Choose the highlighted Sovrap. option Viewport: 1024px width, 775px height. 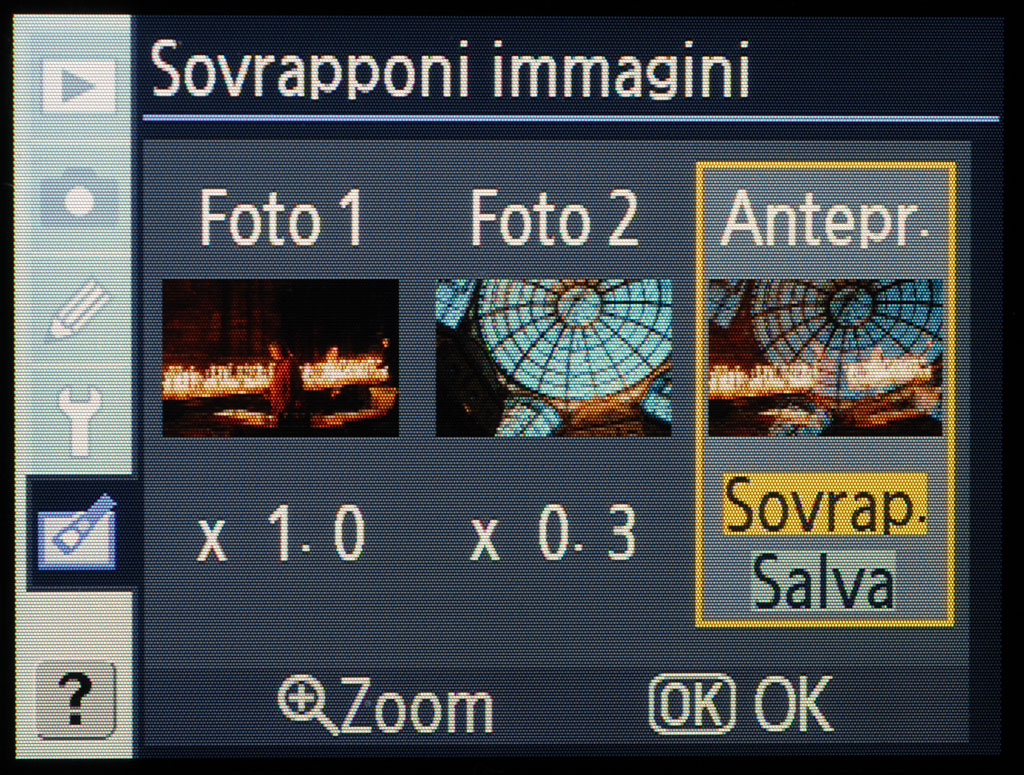825,505
